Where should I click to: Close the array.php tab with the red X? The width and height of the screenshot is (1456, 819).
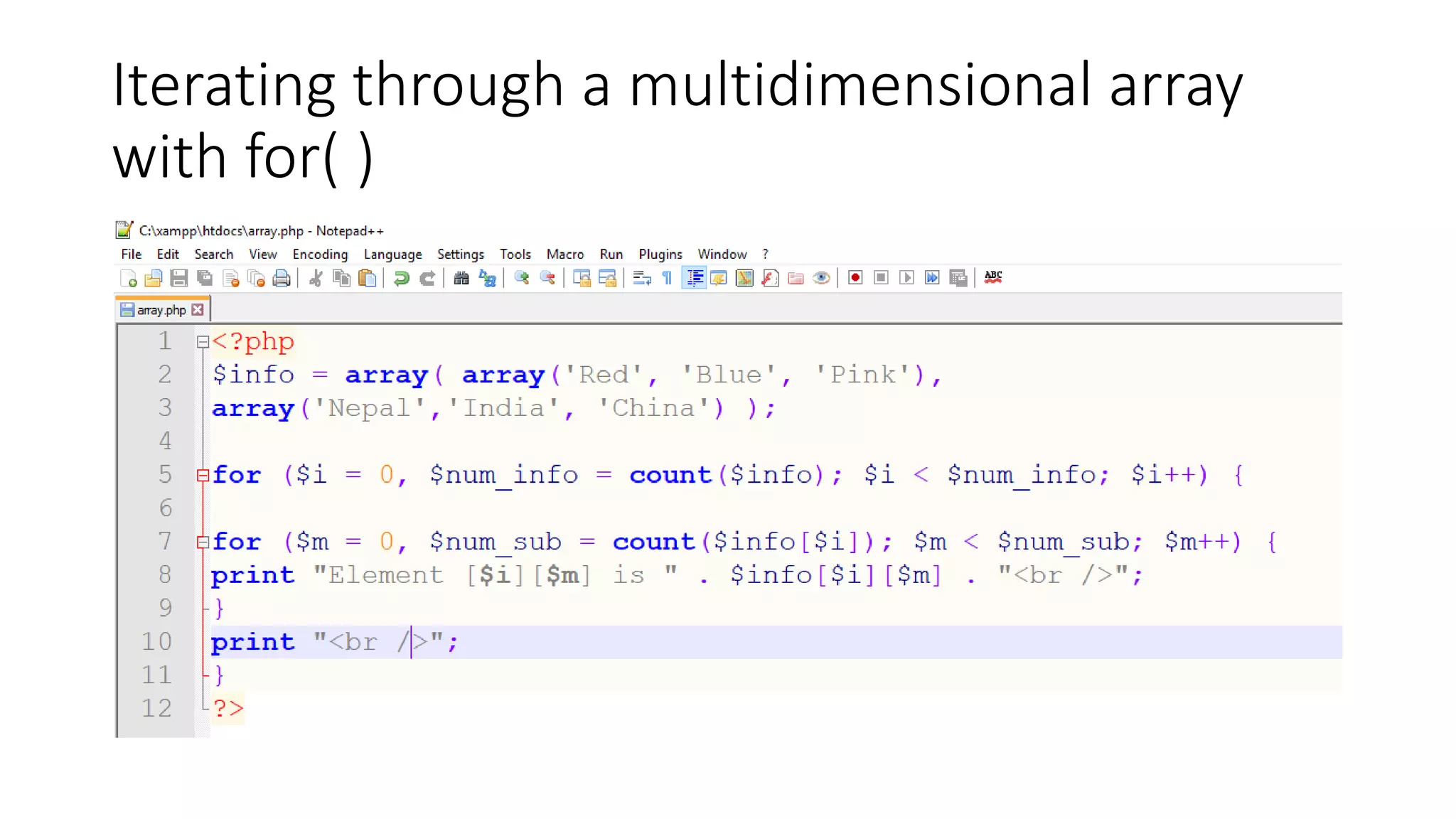(x=198, y=310)
